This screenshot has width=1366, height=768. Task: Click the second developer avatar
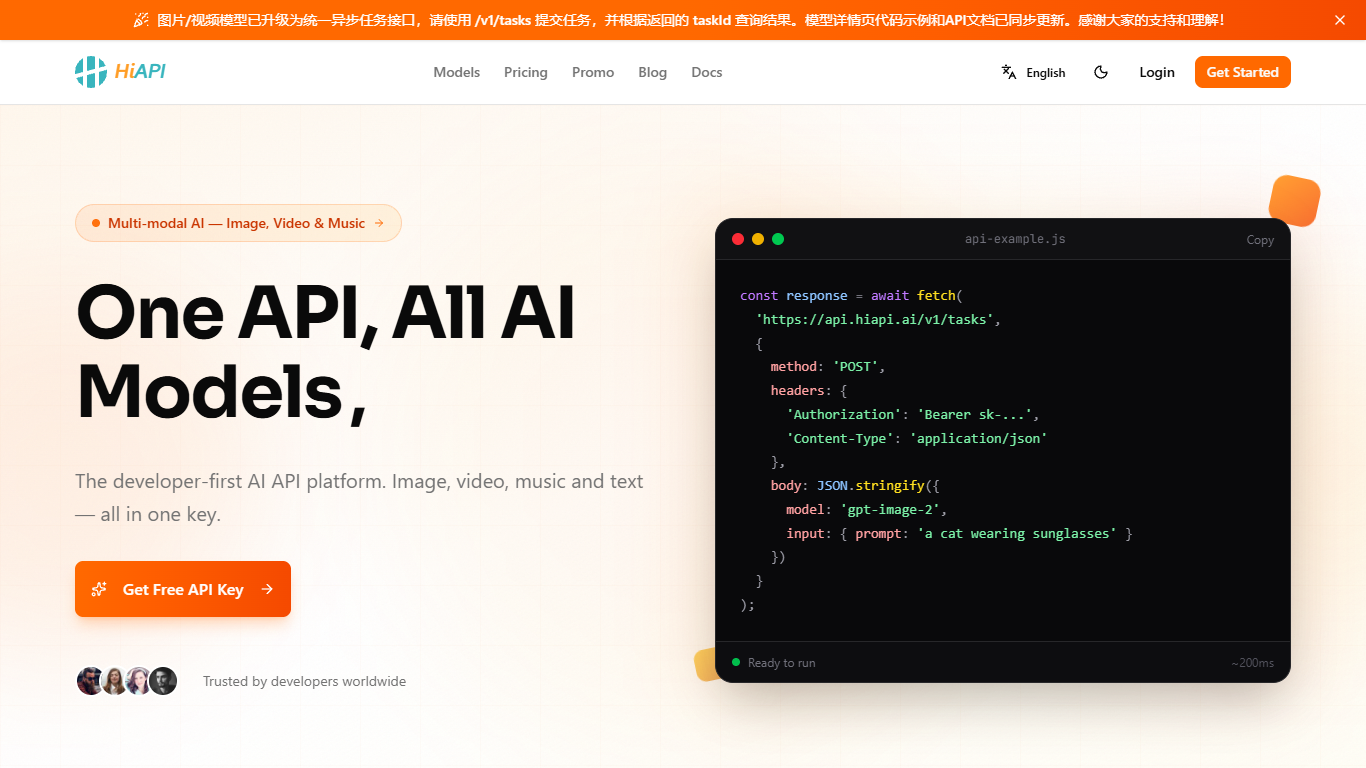114,681
